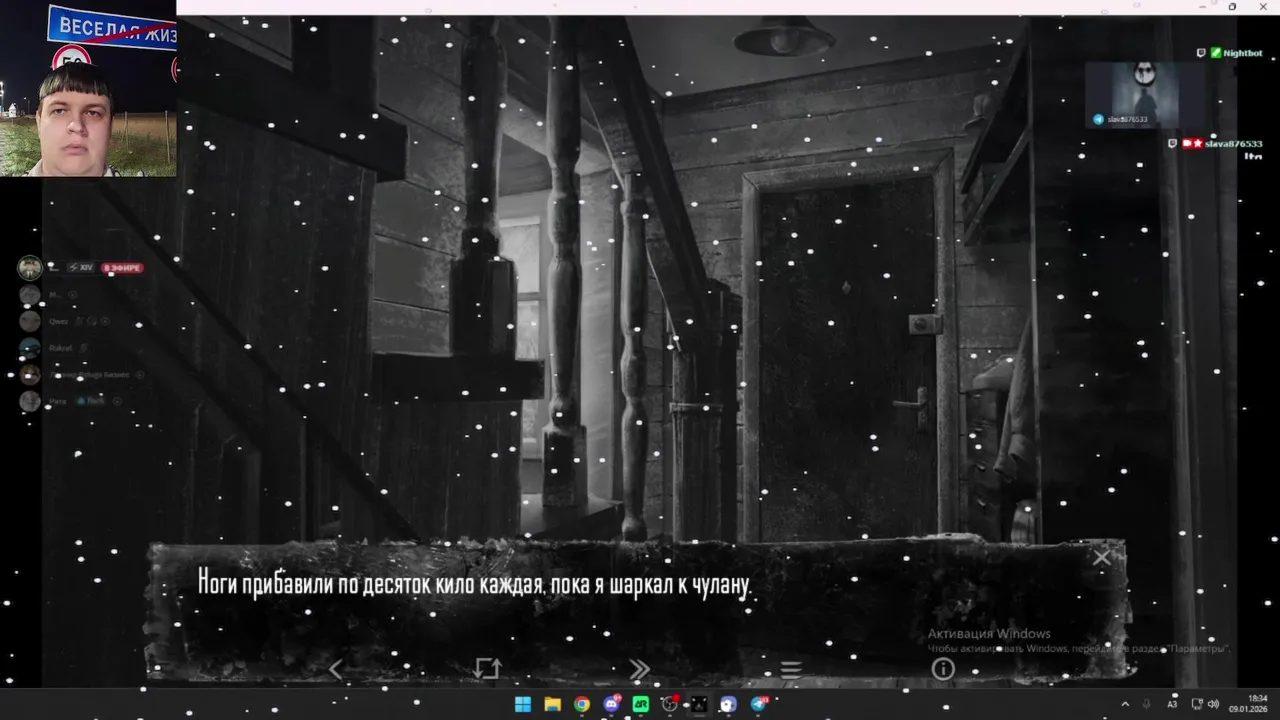Viewport: 1280px width, 720px height.
Task: Click the В ЭФИРЕ live badge
Action: point(122,268)
